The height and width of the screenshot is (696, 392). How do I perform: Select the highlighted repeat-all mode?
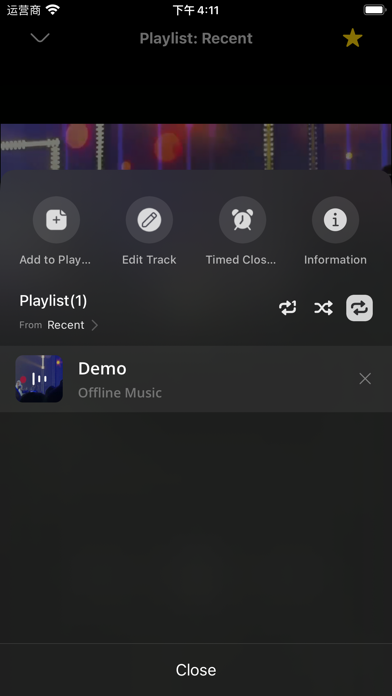point(360,308)
